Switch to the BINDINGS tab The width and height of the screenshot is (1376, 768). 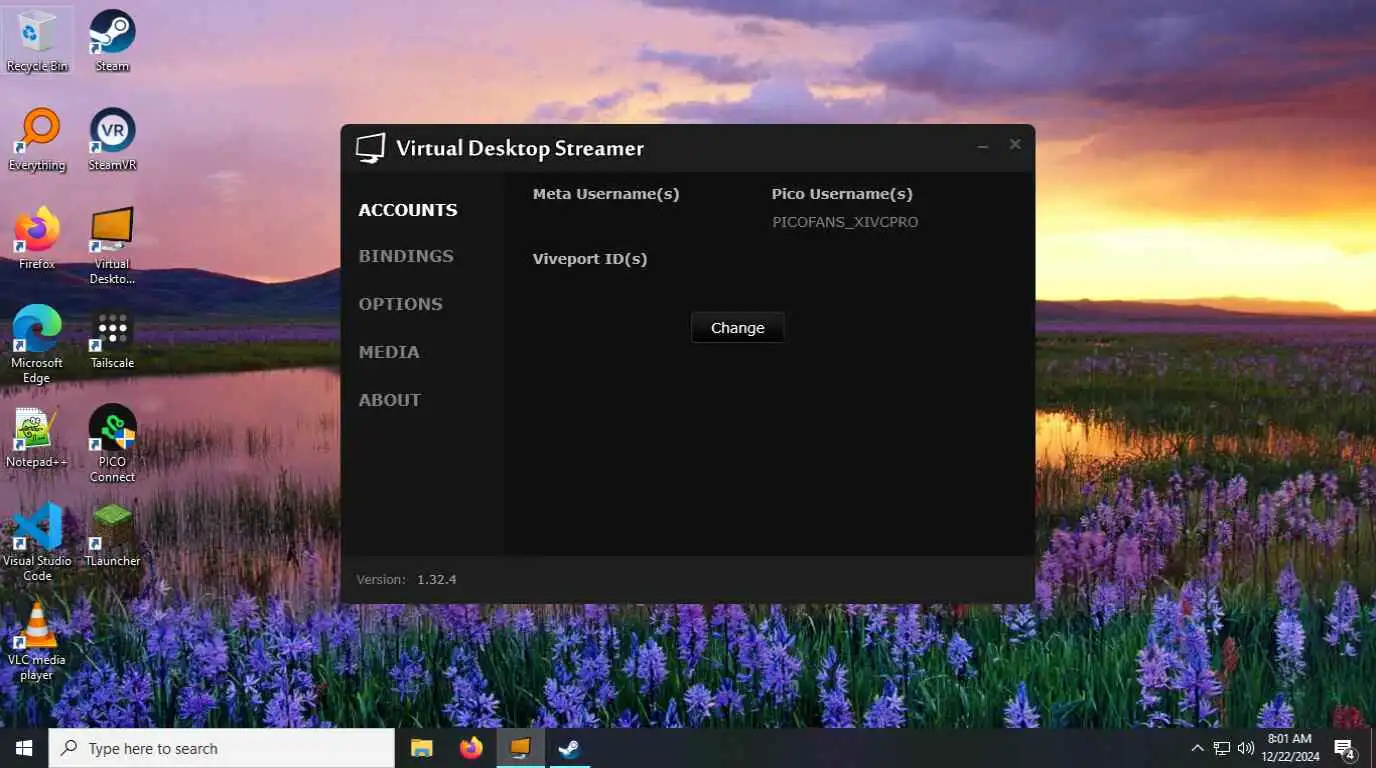406,256
